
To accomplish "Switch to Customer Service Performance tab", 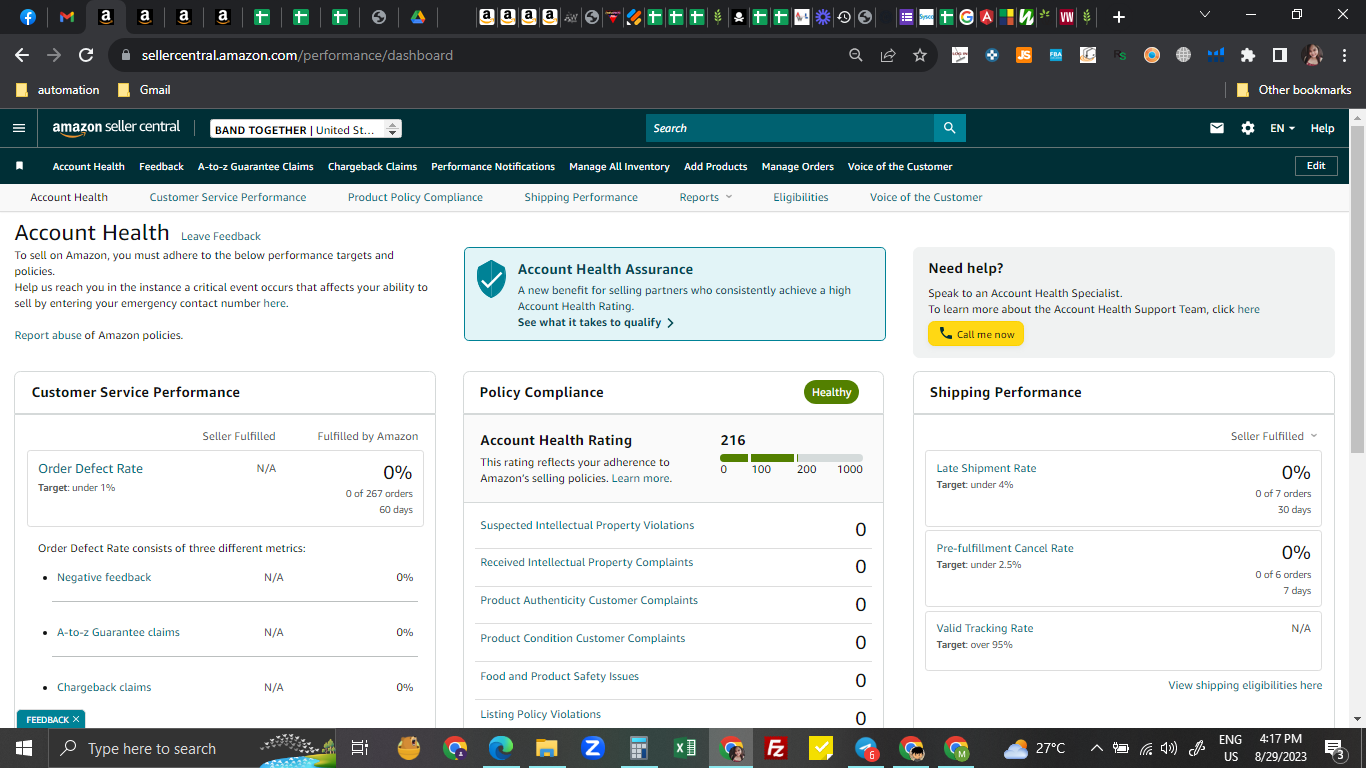I will (x=228, y=197).
